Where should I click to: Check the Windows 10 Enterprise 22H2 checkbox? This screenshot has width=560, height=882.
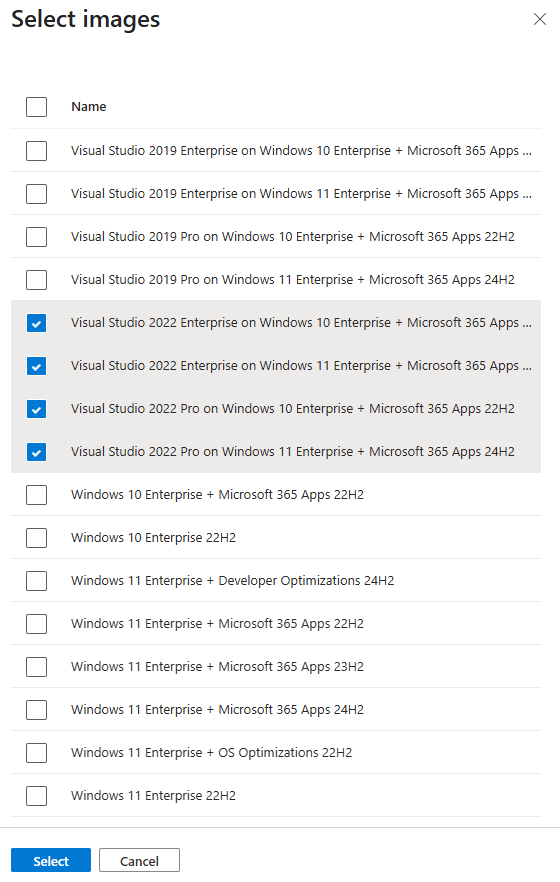coord(37,538)
